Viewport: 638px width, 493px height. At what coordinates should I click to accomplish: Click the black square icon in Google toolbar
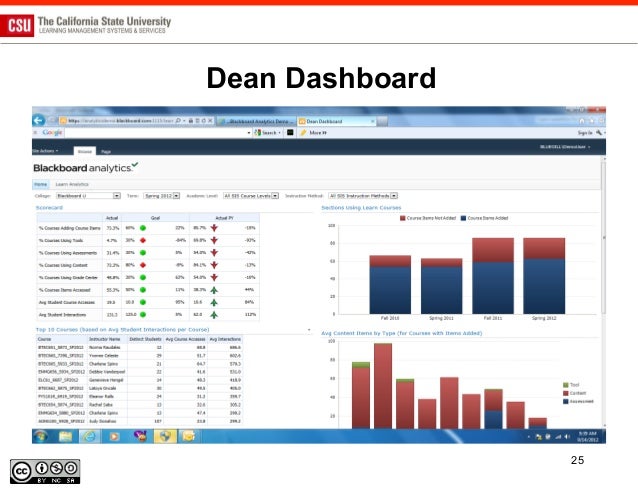pos(290,133)
